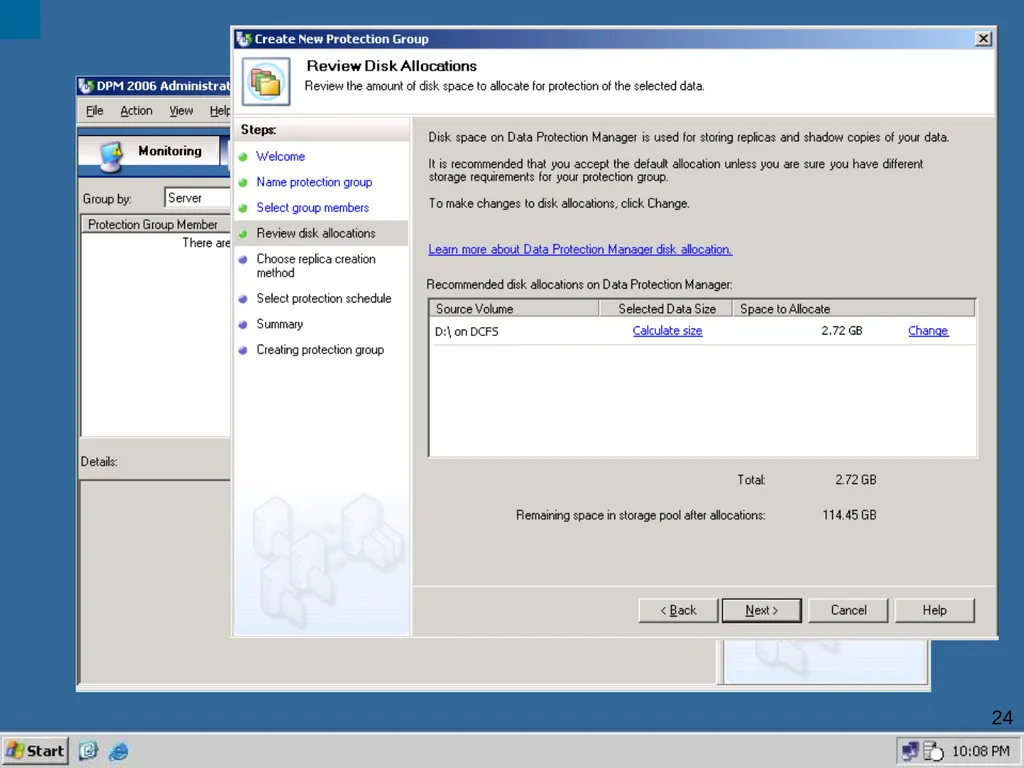Click the protection group folders icon in wizard header
1024x768 pixels.
click(266, 82)
